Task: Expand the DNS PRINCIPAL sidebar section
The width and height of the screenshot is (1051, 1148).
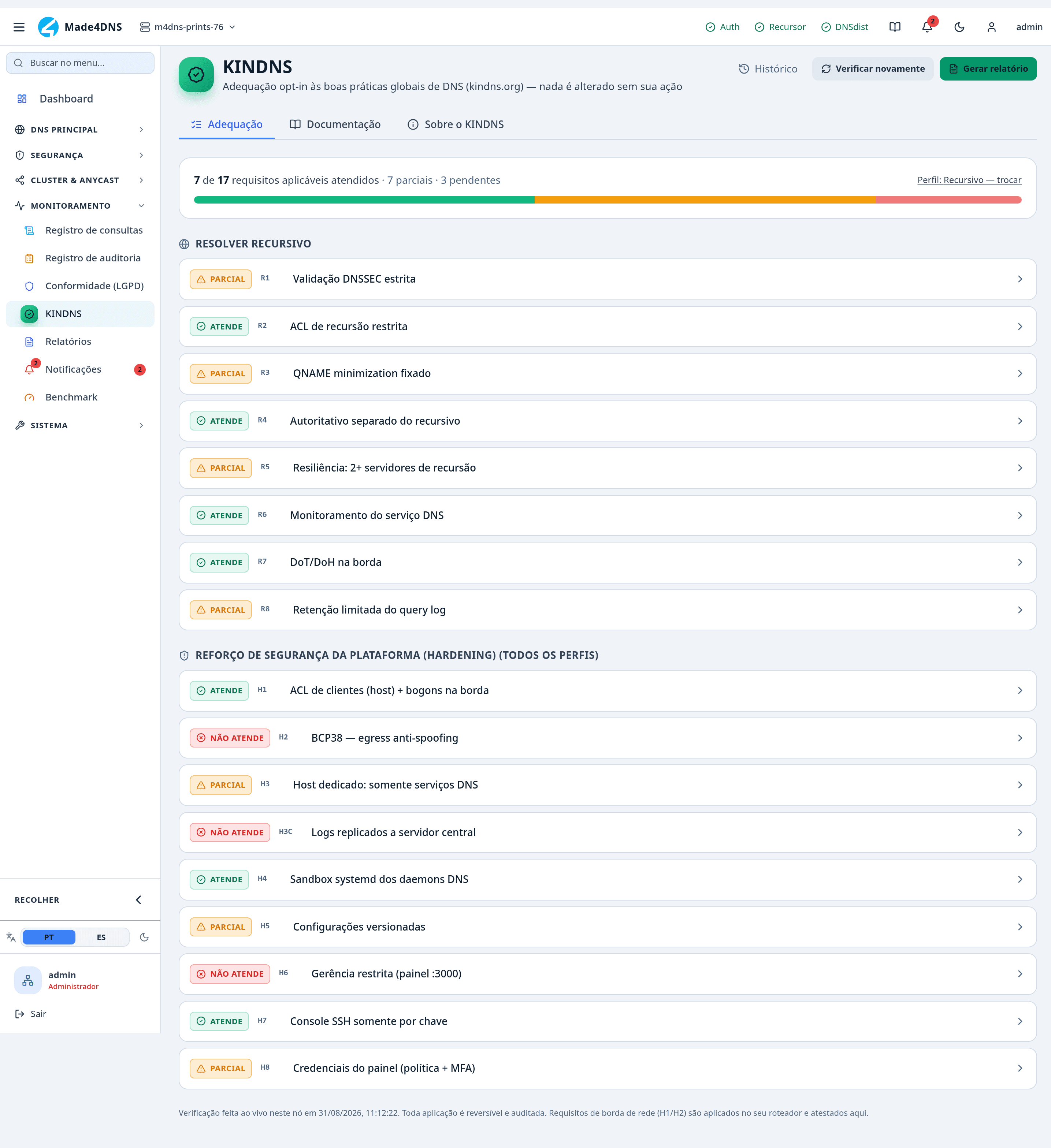Action: (80, 130)
